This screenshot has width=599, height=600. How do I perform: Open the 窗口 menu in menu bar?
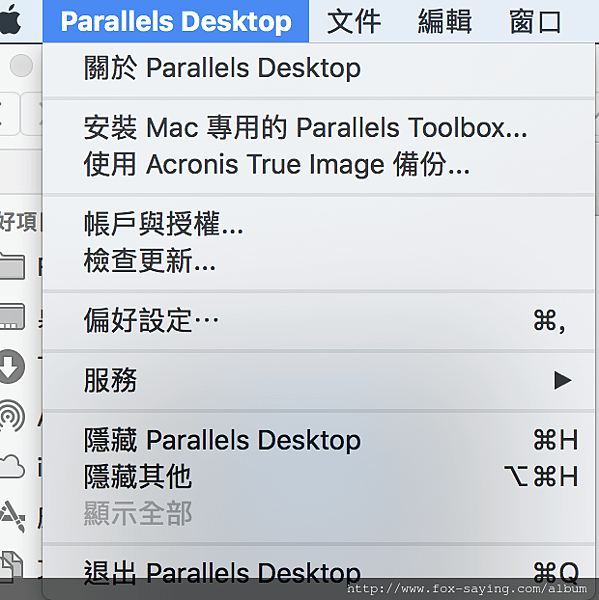pyautogui.click(x=535, y=21)
